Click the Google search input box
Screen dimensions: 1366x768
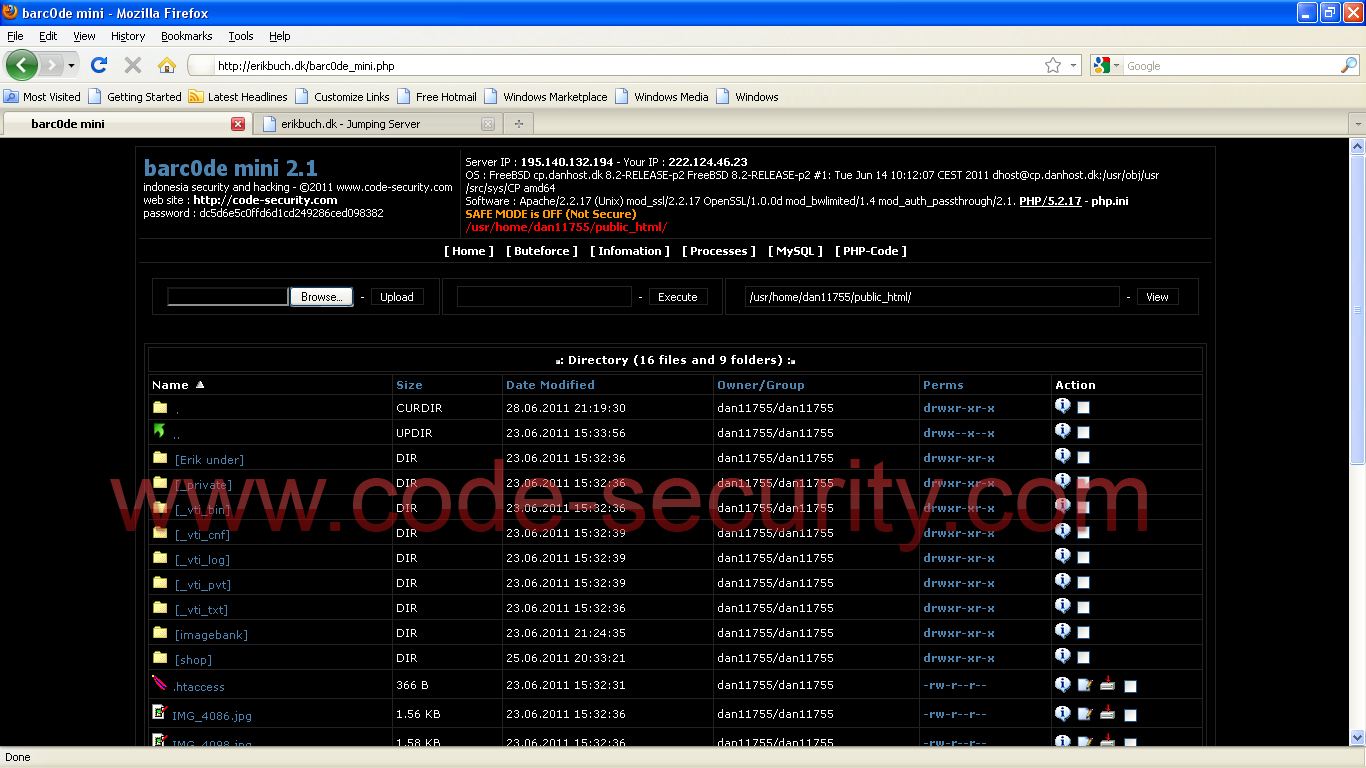[1232, 66]
